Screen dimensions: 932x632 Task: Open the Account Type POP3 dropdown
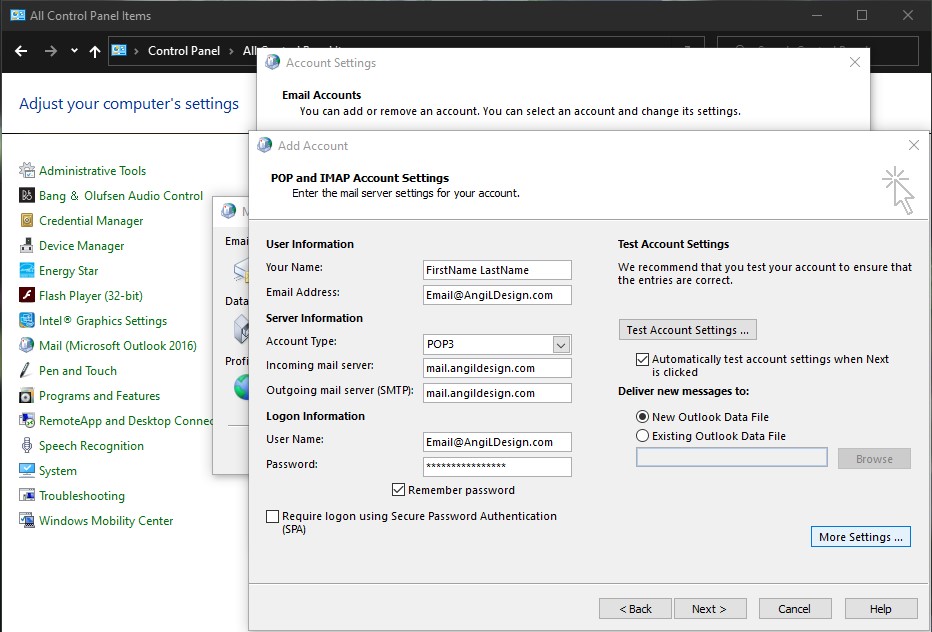pos(561,344)
